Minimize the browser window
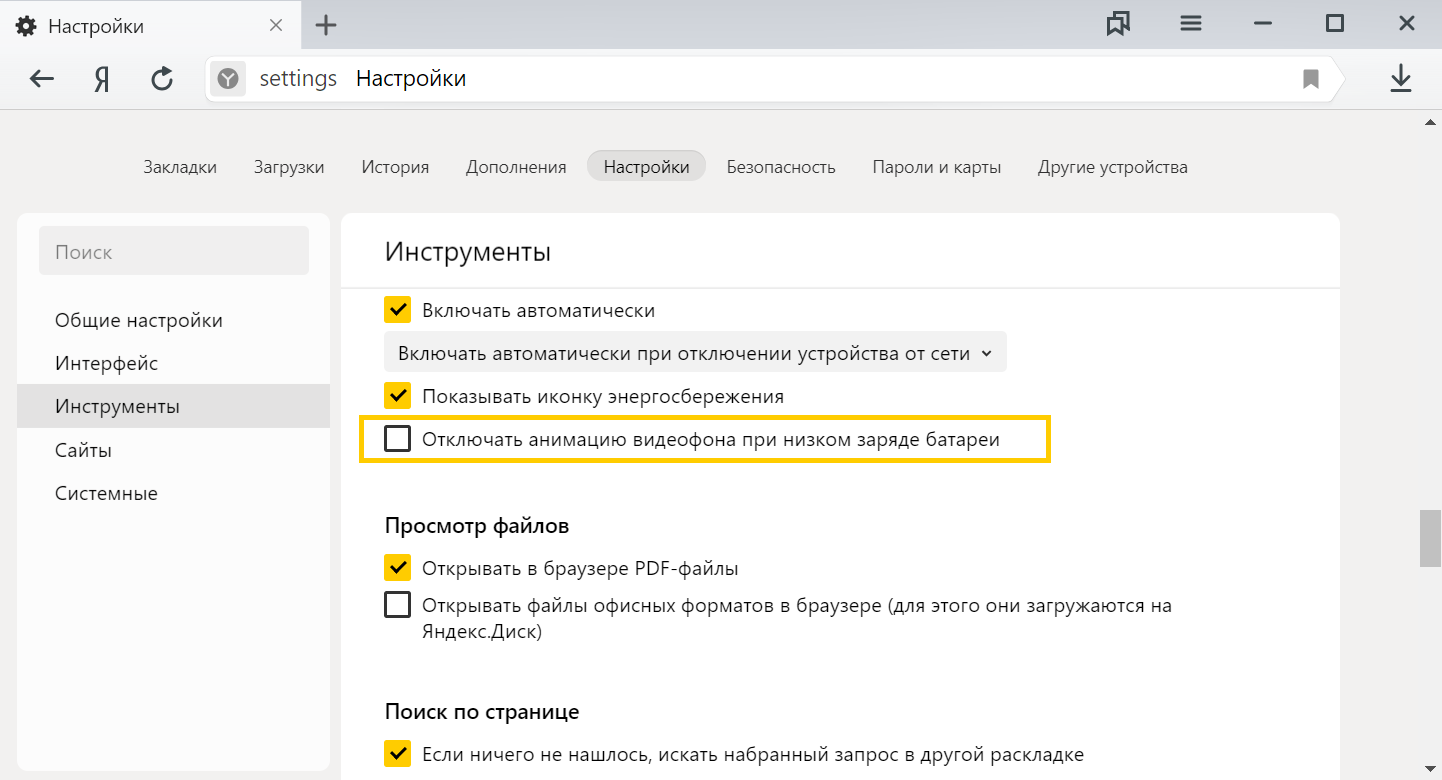 pos(1262,24)
